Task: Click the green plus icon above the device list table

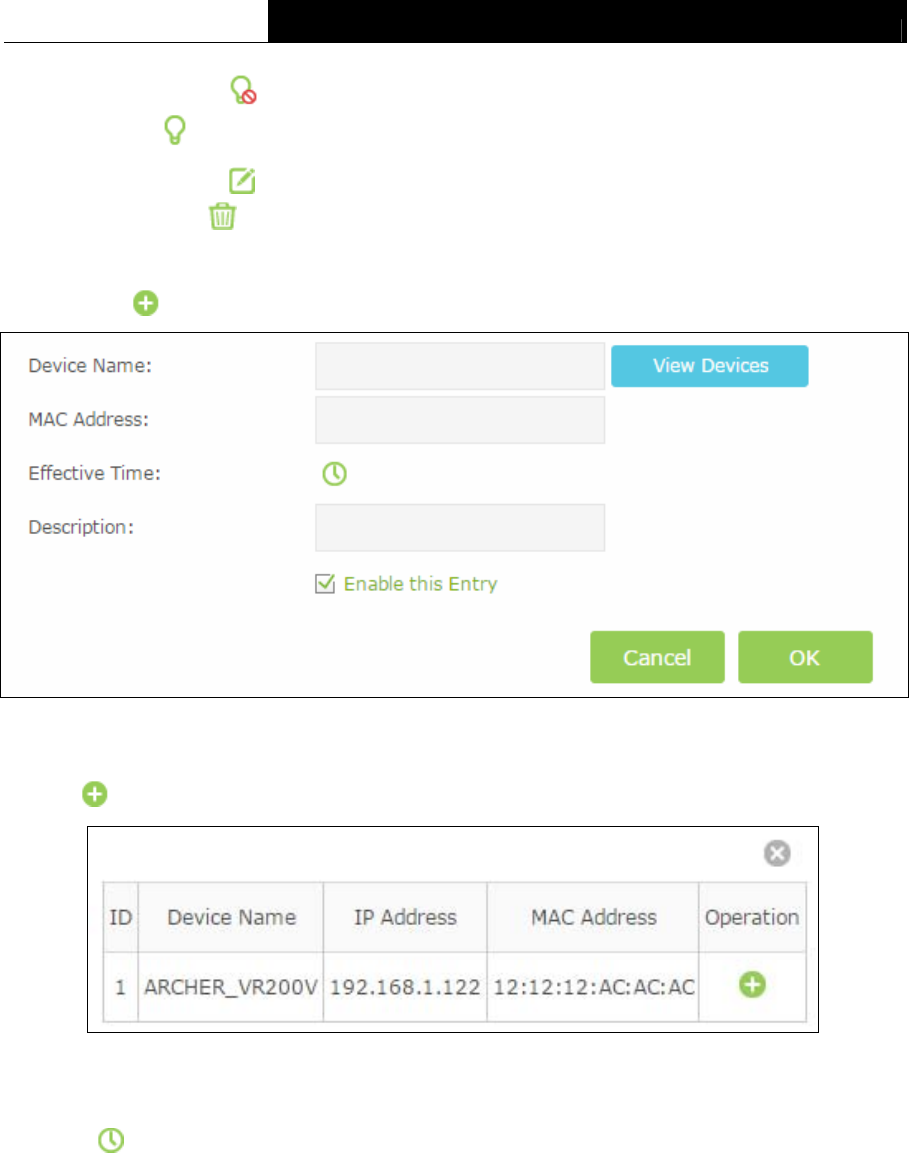Action: [x=95, y=794]
